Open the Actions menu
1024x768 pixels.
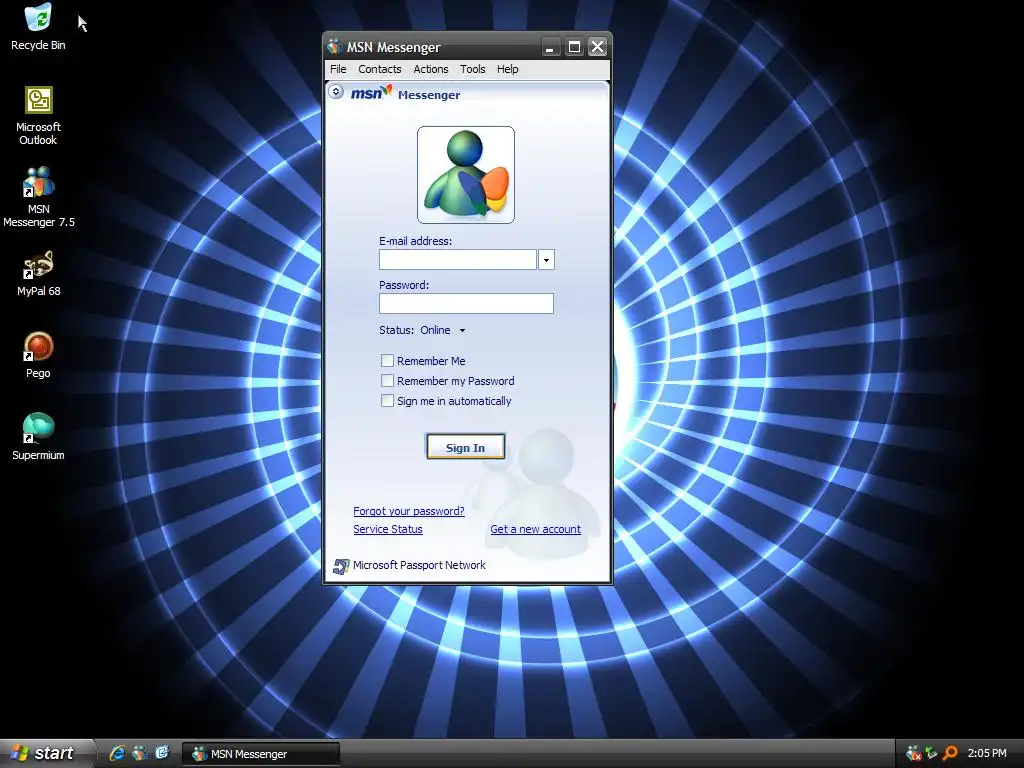click(431, 69)
